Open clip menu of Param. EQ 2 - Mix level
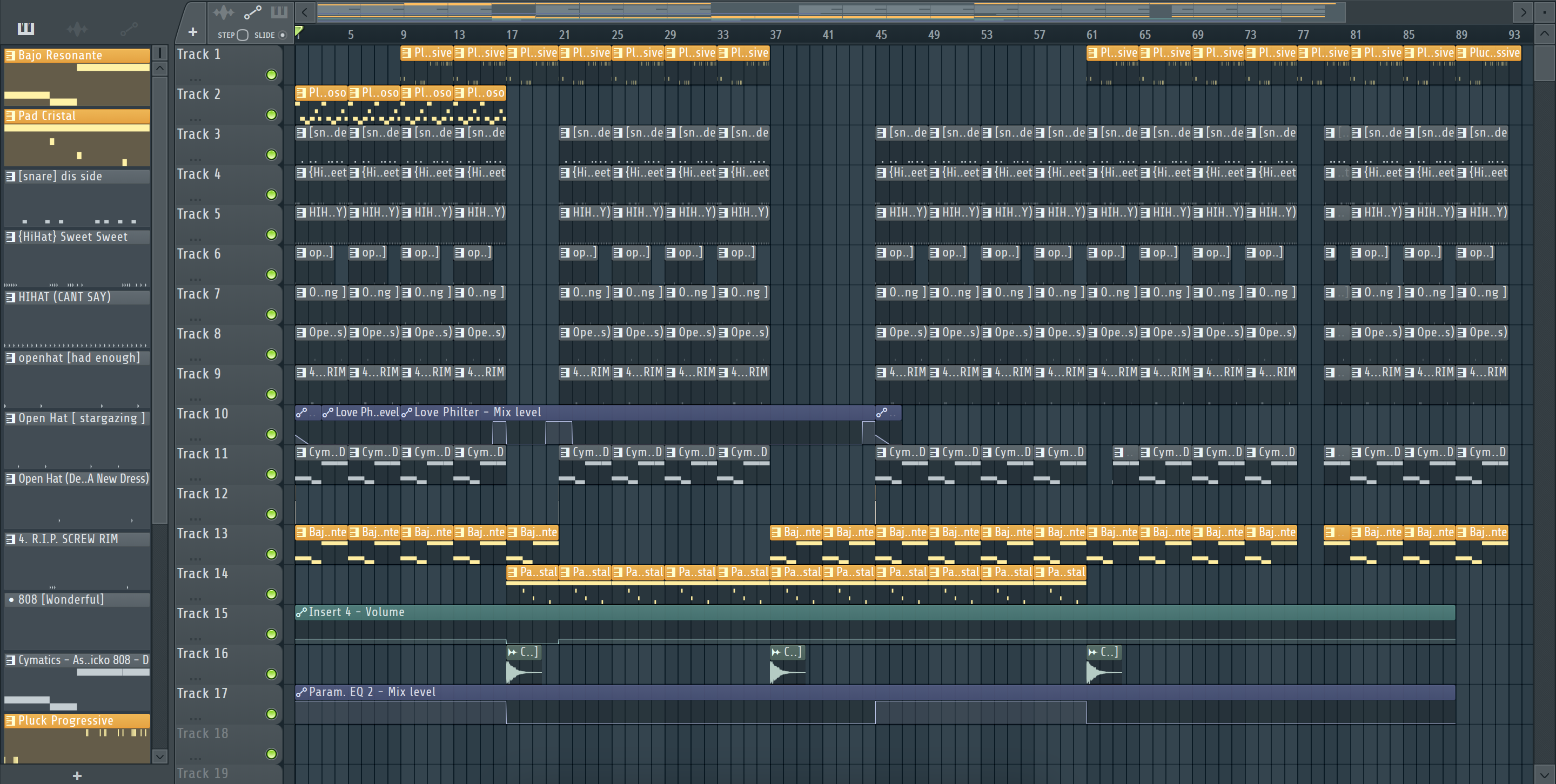 [301, 692]
